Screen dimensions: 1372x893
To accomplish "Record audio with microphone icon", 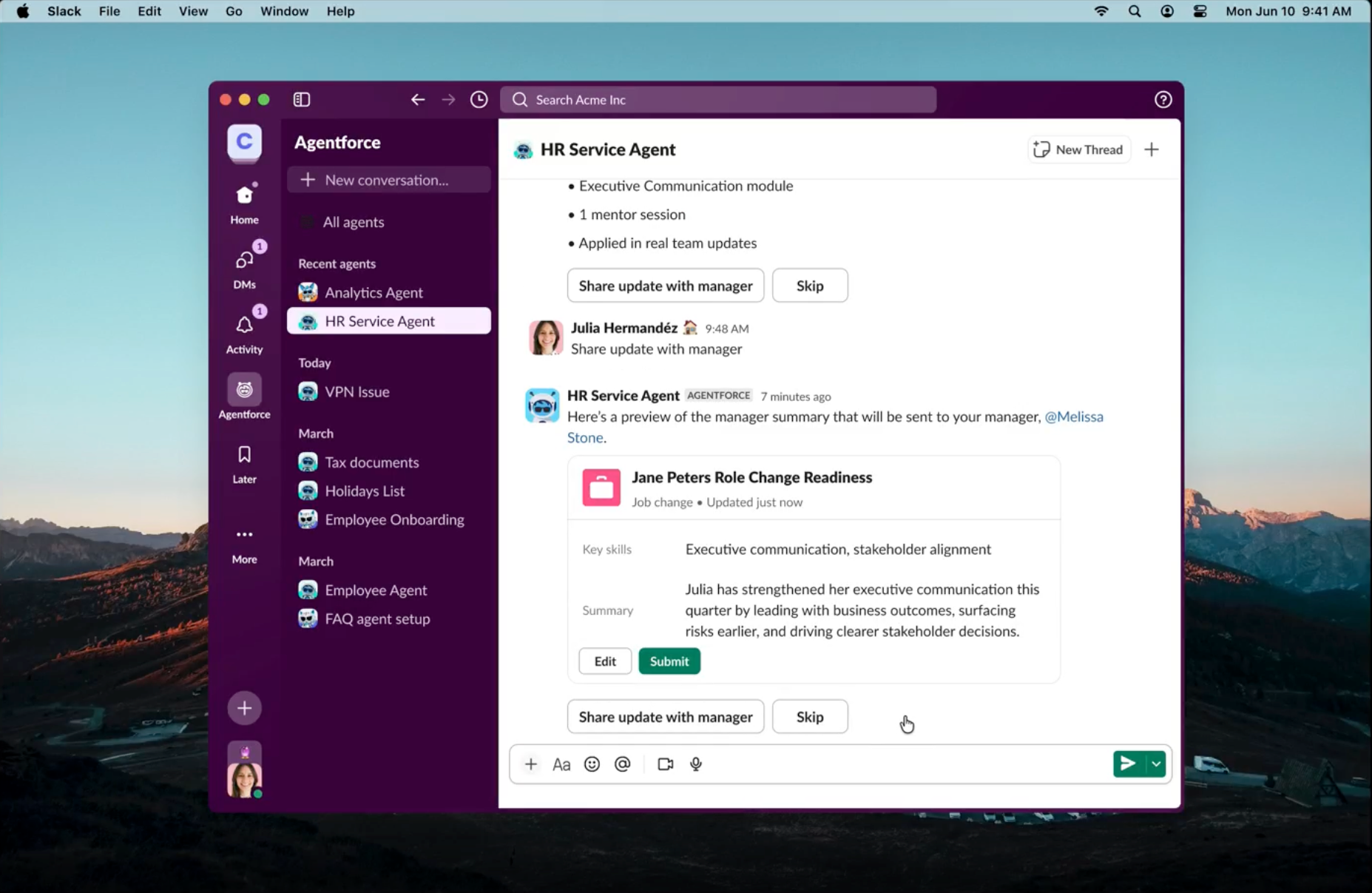I will 696,764.
